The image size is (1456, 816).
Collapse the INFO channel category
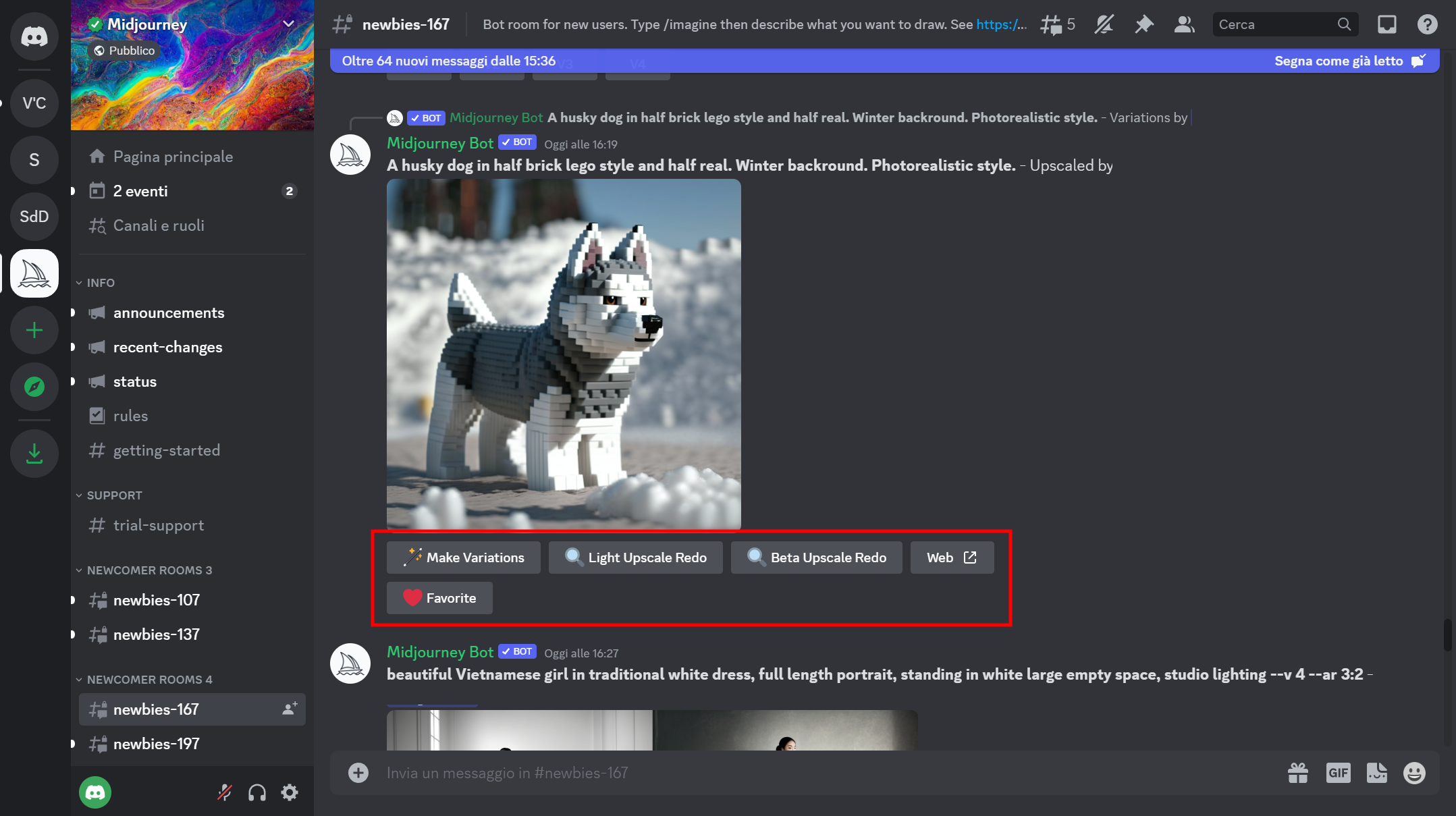pos(100,283)
